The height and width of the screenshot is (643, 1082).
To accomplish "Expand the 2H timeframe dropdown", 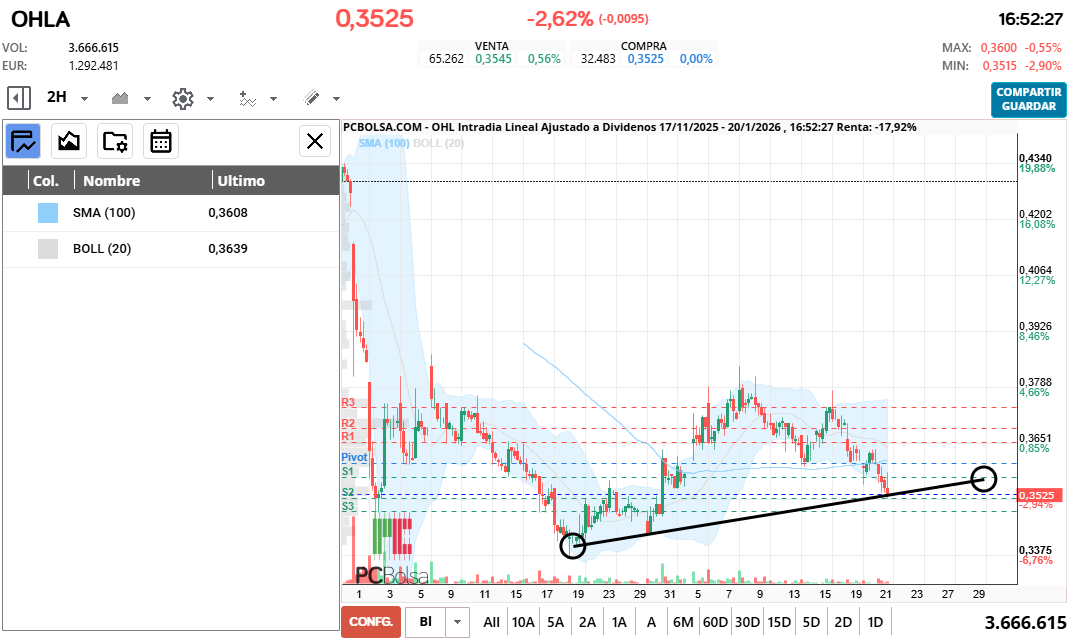I will [85, 99].
